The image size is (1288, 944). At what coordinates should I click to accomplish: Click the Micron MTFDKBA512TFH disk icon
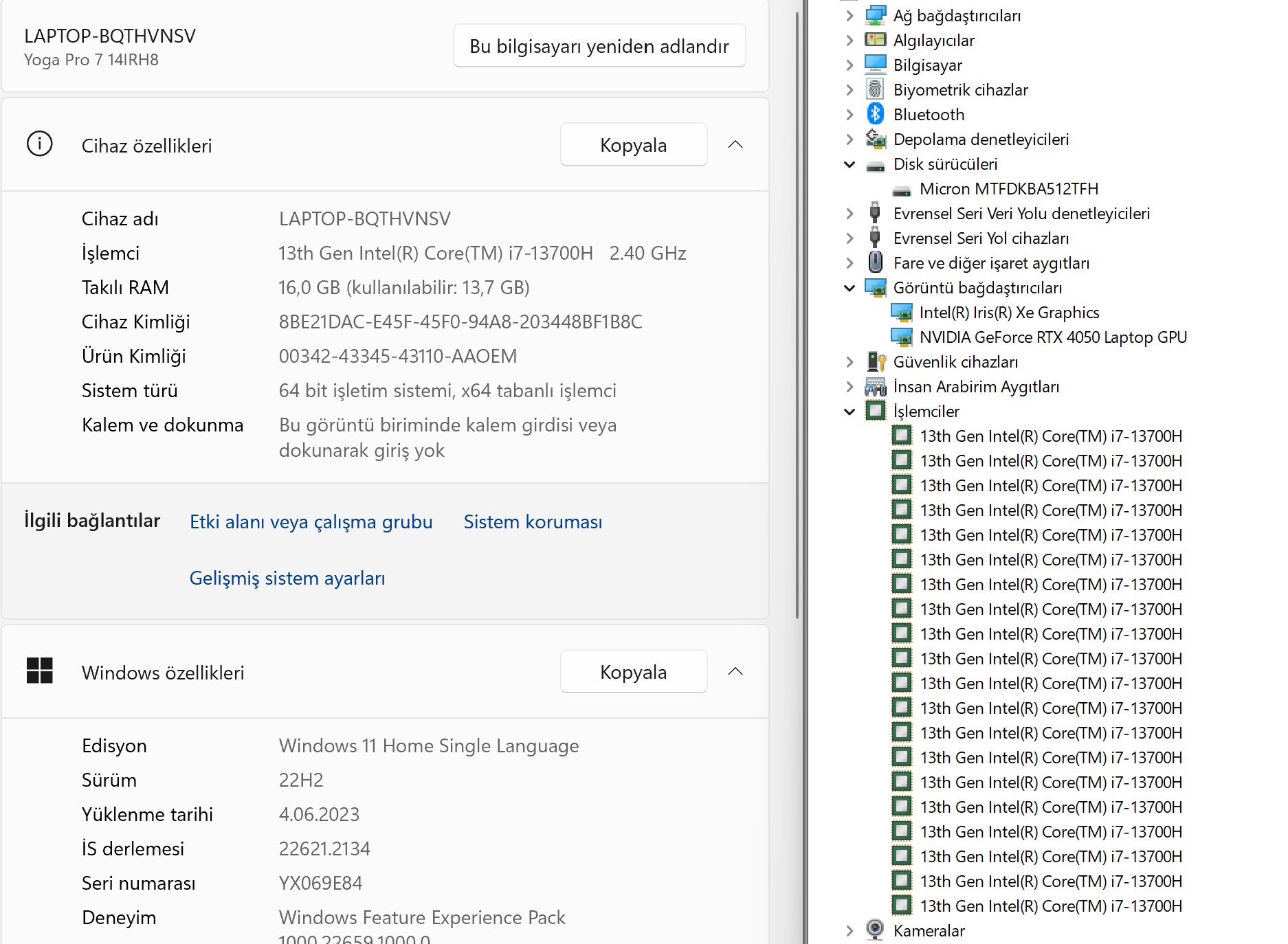coord(901,190)
